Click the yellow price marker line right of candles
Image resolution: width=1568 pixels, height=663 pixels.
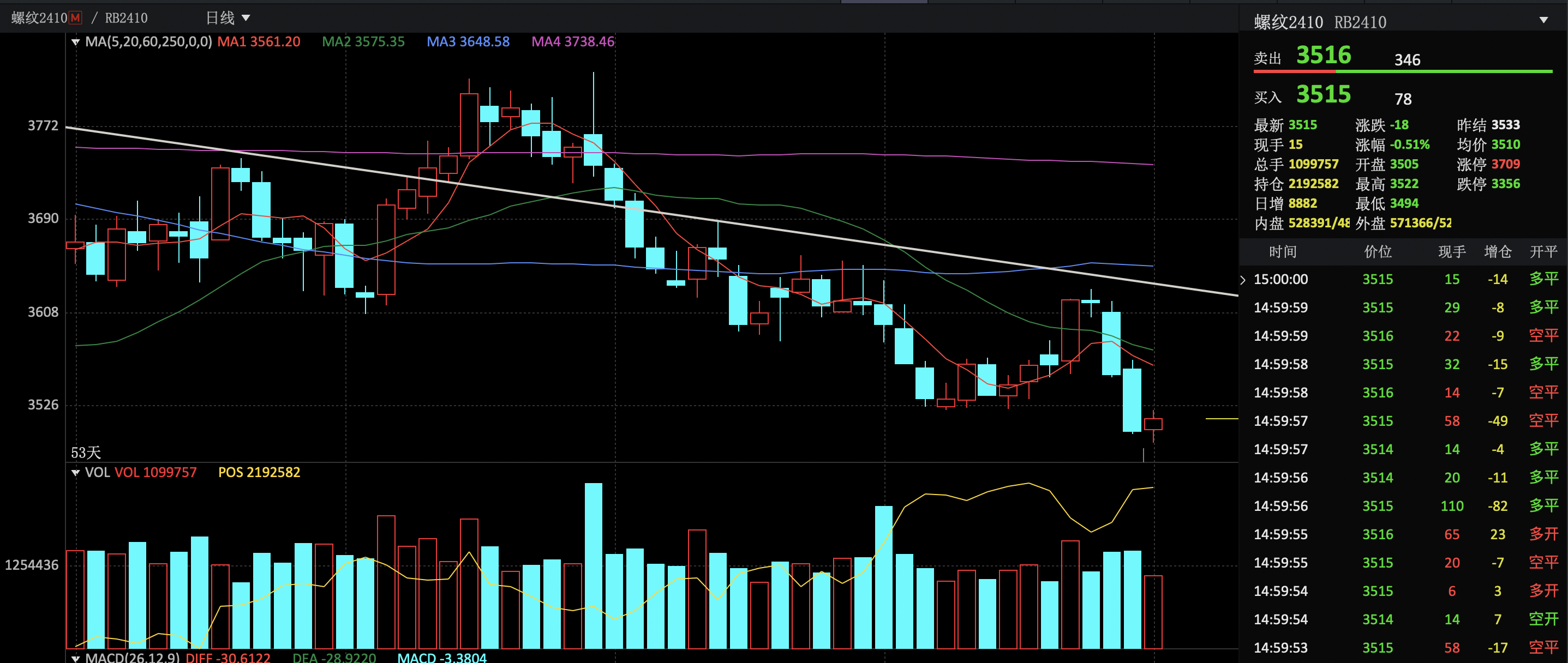pyautogui.click(x=1222, y=419)
